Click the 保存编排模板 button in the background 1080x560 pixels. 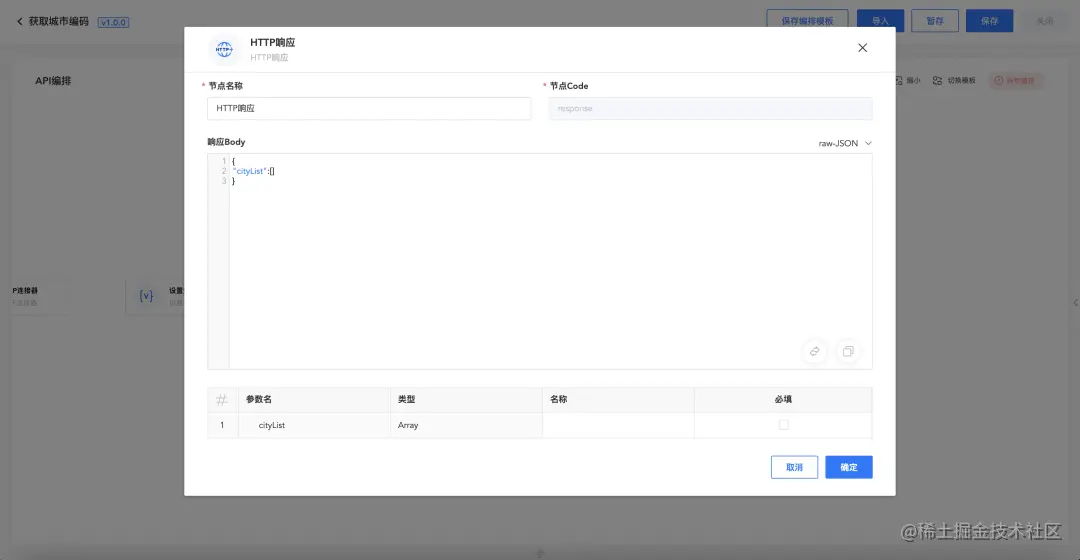click(807, 21)
